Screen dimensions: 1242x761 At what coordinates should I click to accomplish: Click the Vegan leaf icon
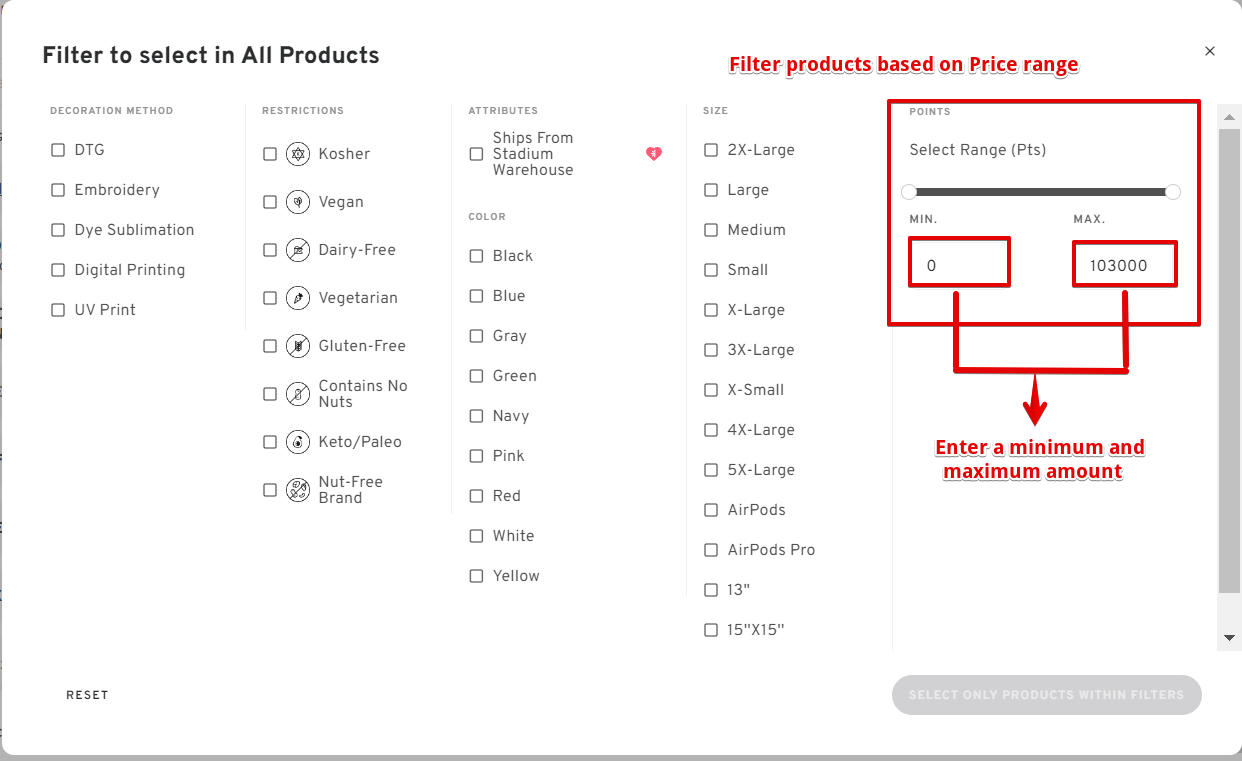tap(297, 202)
